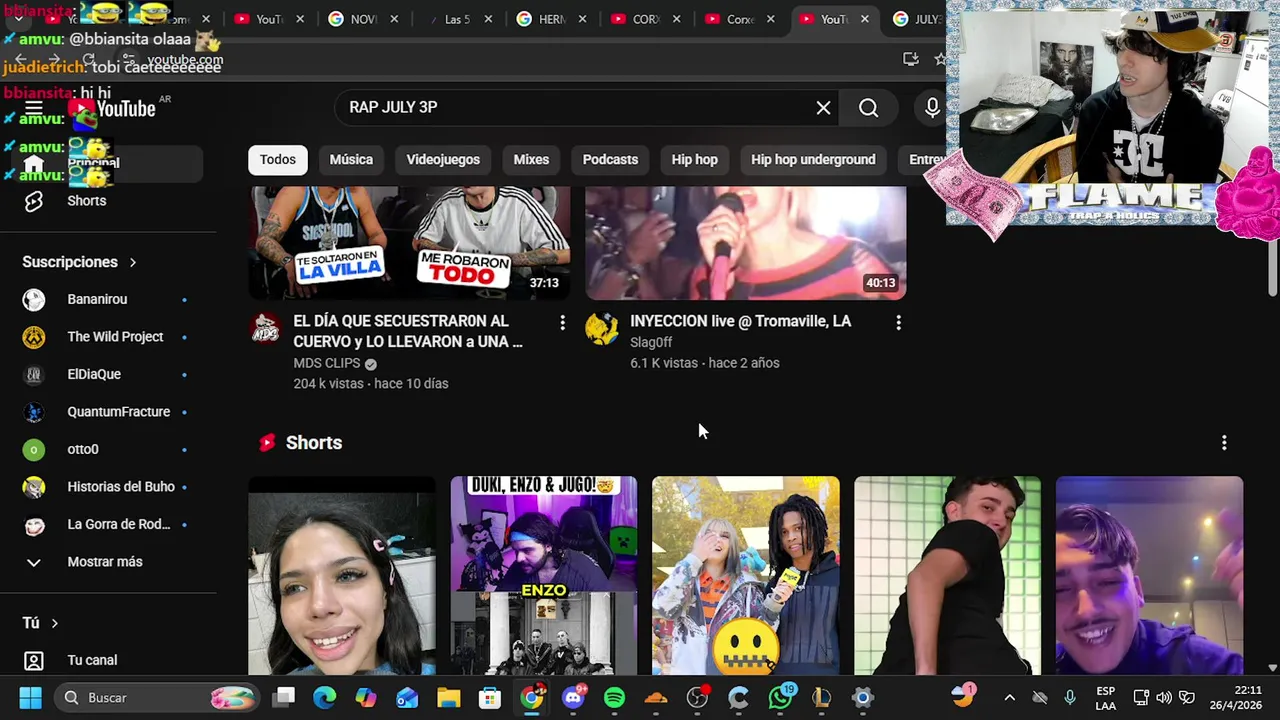
Task: Switch to the Las 5 browser tab
Action: click(x=457, y=19)
